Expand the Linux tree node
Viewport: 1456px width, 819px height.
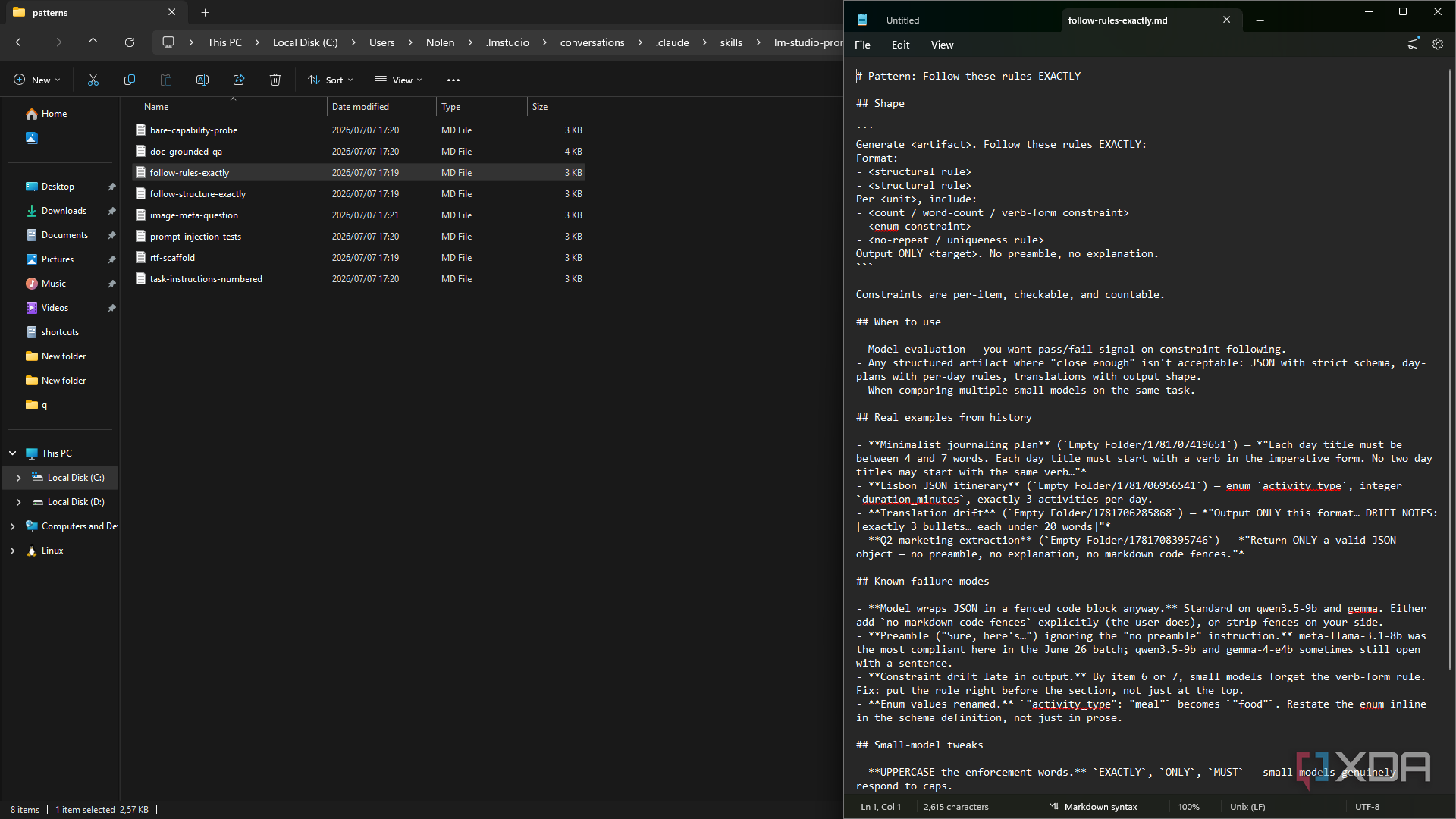tap(13, 551)
